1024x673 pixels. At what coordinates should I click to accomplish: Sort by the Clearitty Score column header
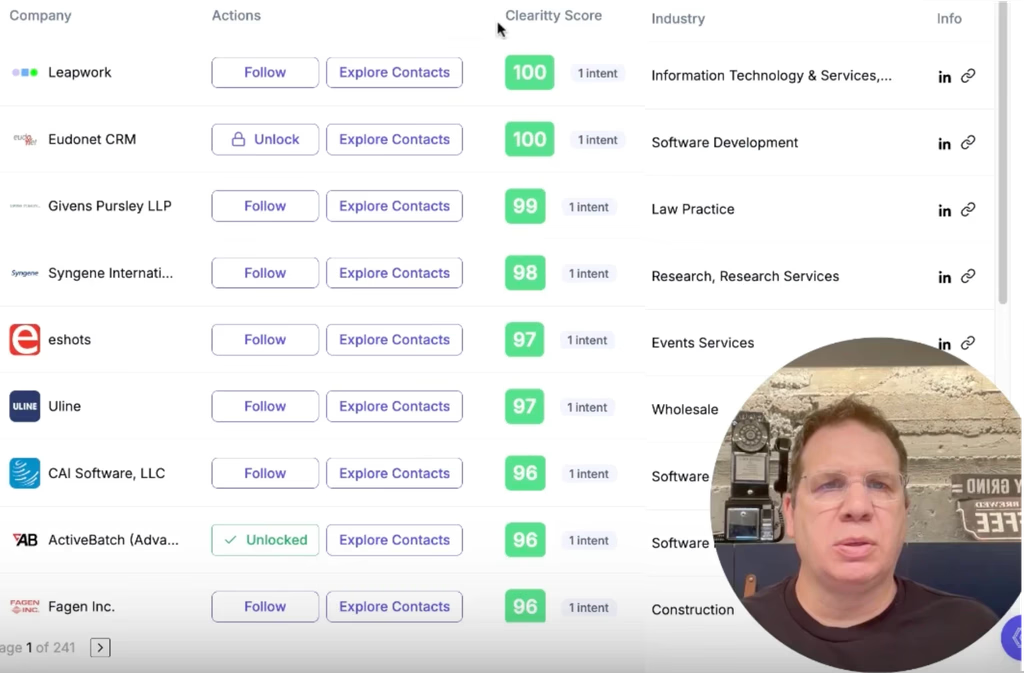(553, 16)
